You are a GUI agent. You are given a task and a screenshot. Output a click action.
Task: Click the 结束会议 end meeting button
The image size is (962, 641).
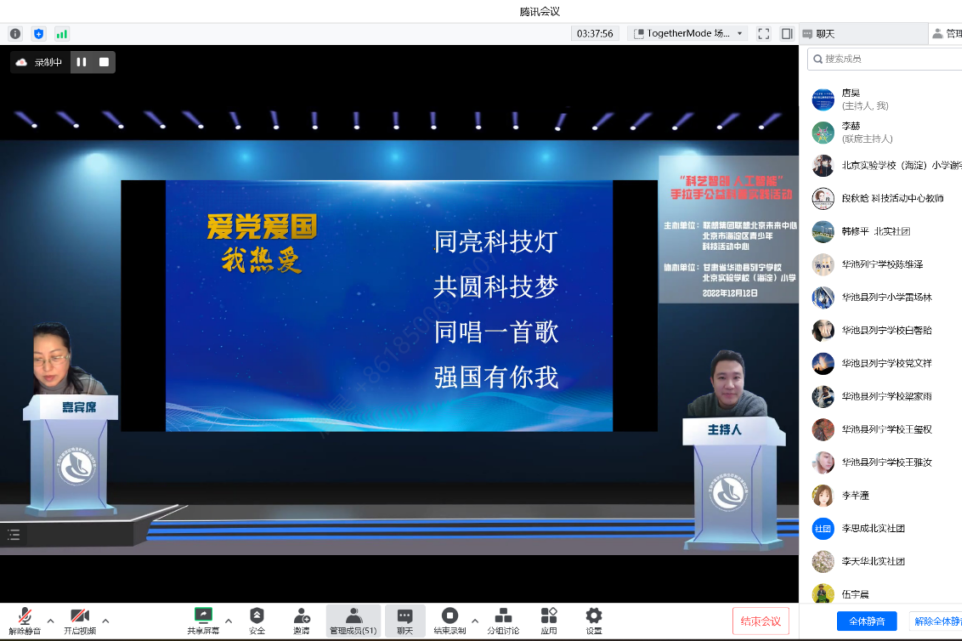[x=760, y=621]
